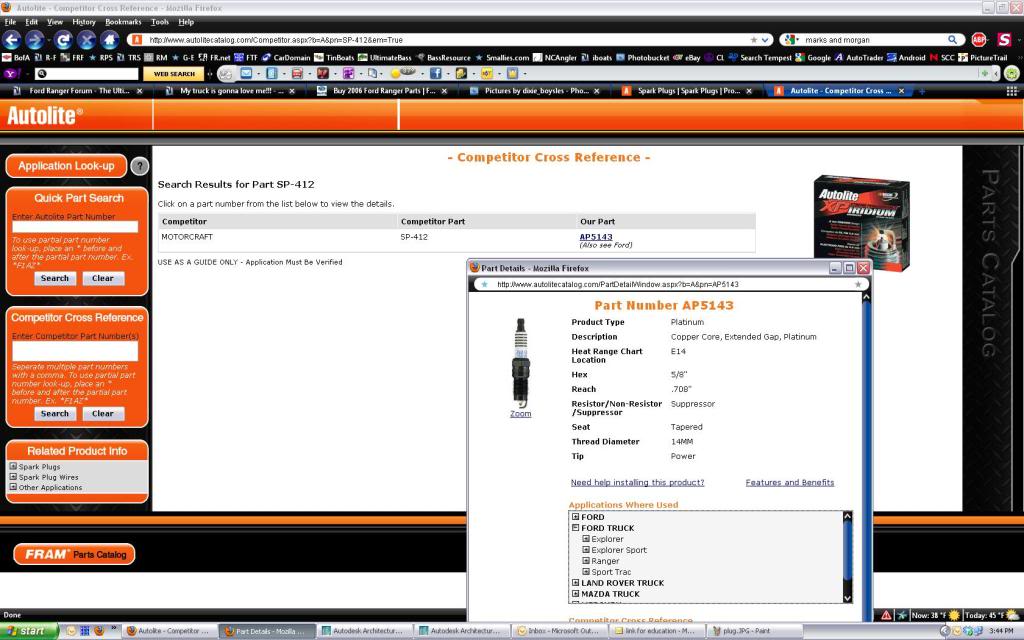Open the View menu

55,22
